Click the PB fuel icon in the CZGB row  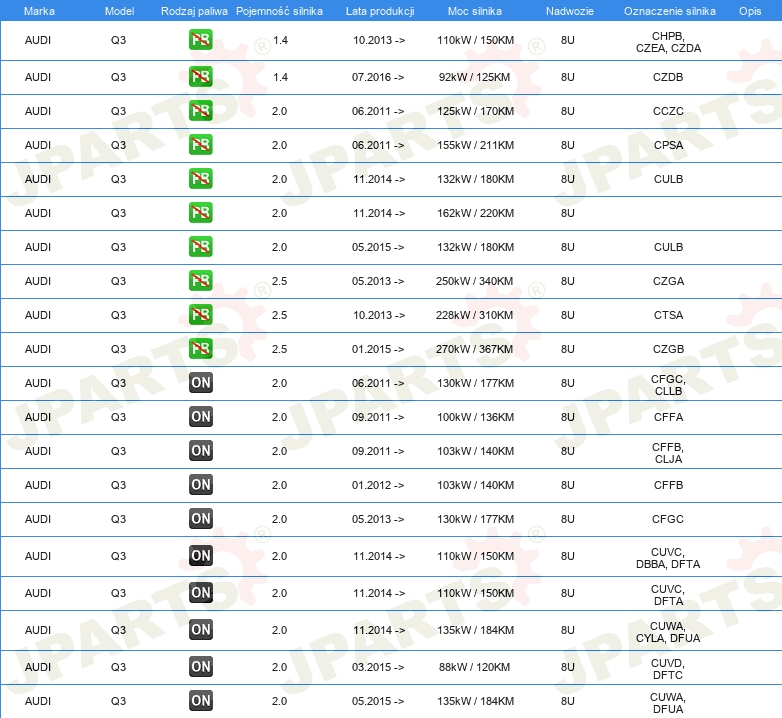[x=201, y=349]
